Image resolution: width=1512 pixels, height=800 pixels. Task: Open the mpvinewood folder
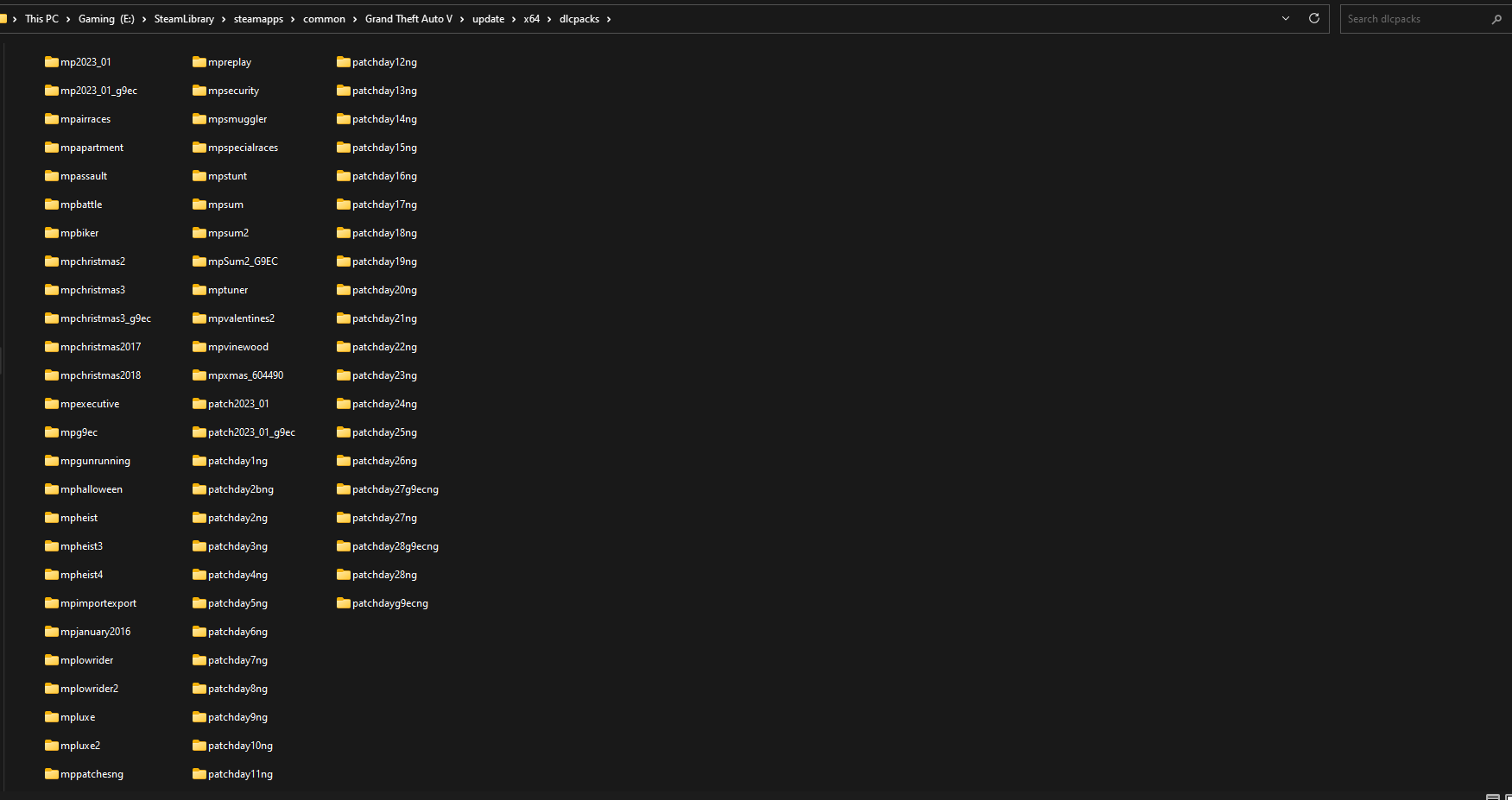pyautogui.click(x=237, y=346)
